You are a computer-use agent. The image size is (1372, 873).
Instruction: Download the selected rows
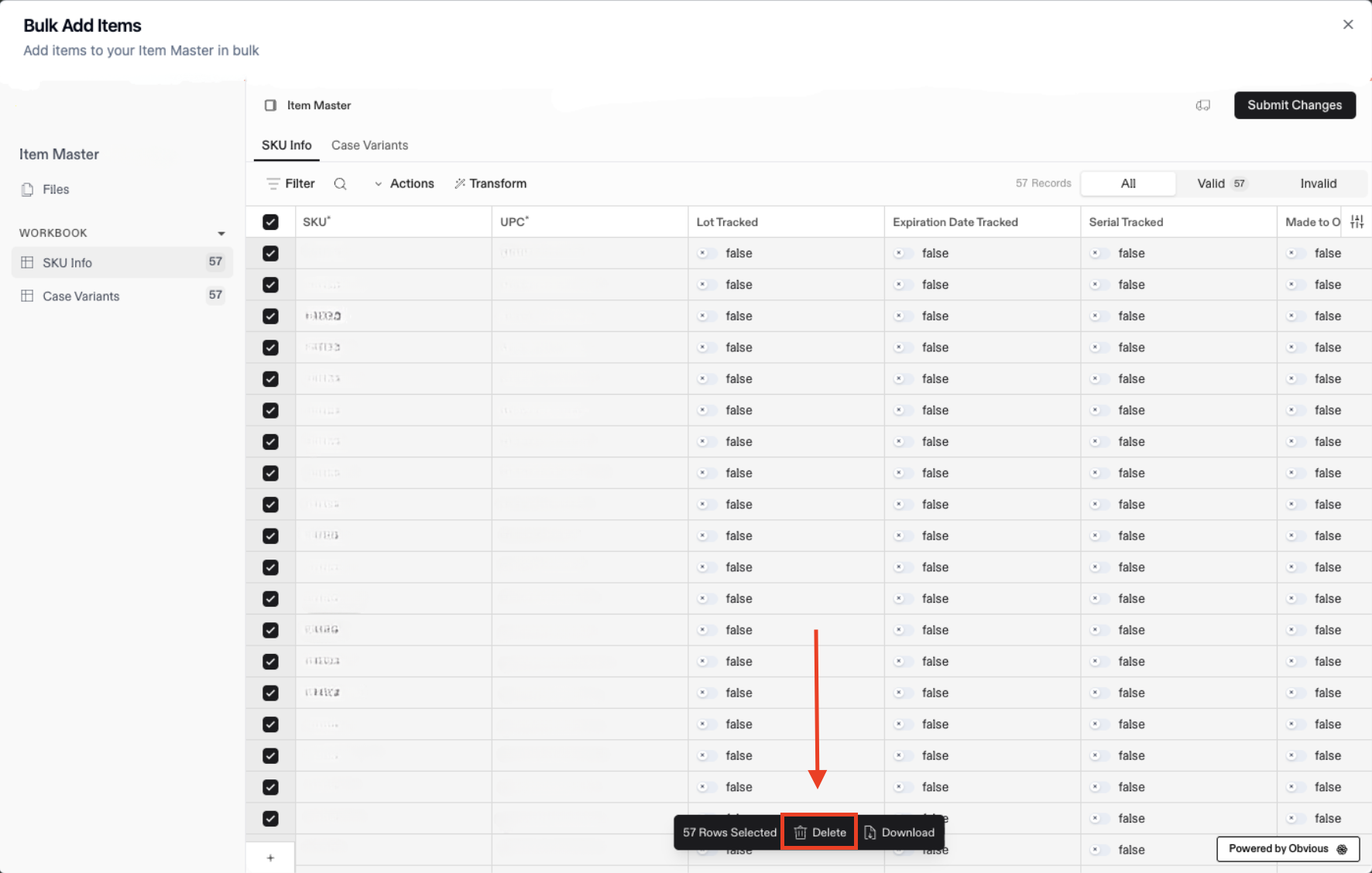900,833
